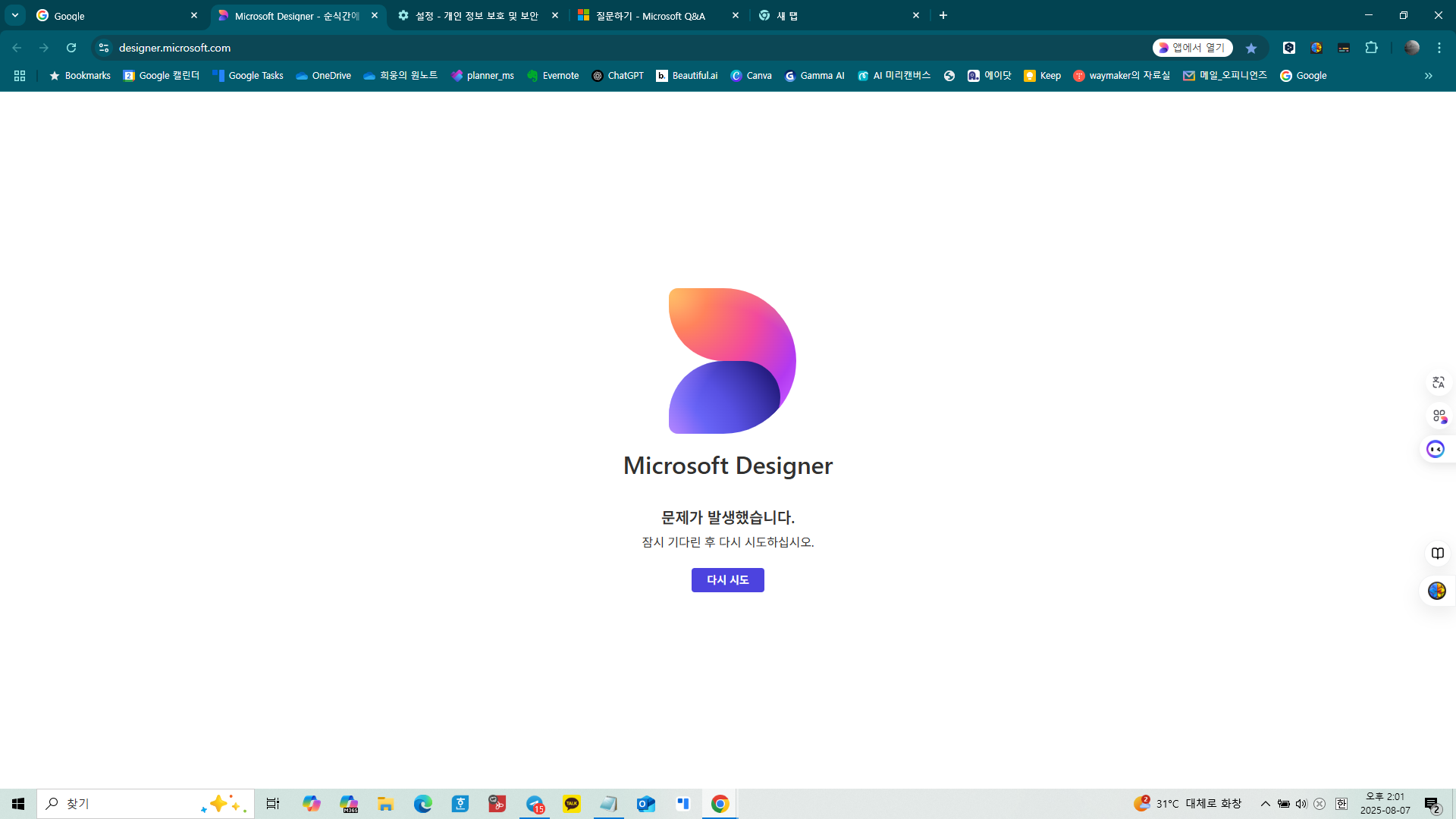1456x819 pixels.
Task: Open Microsoft Edge from the taskbar
Action: [x=423, y=804]
